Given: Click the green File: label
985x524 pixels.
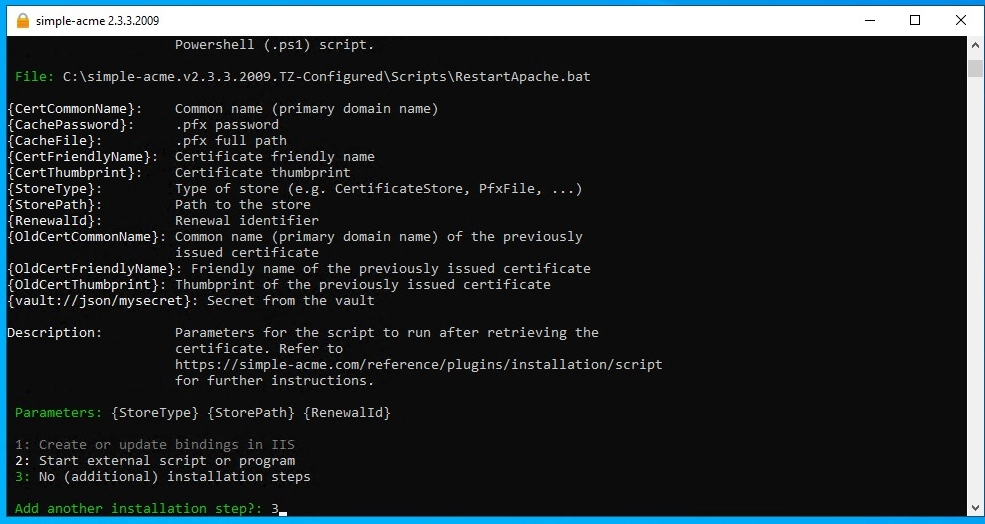Looking at the screenshot, I should coord(35,77).
